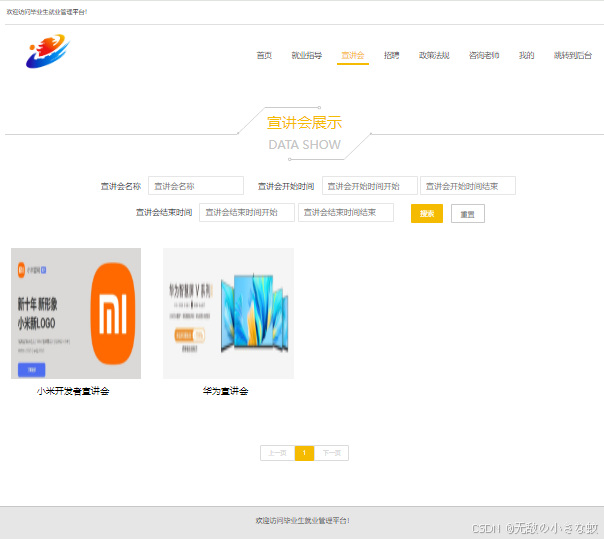This screenshot has height=540, width=604.
Task: Click the footer 欢迎访问毕业生就业管理平台 text
Action: click(302, 521)
